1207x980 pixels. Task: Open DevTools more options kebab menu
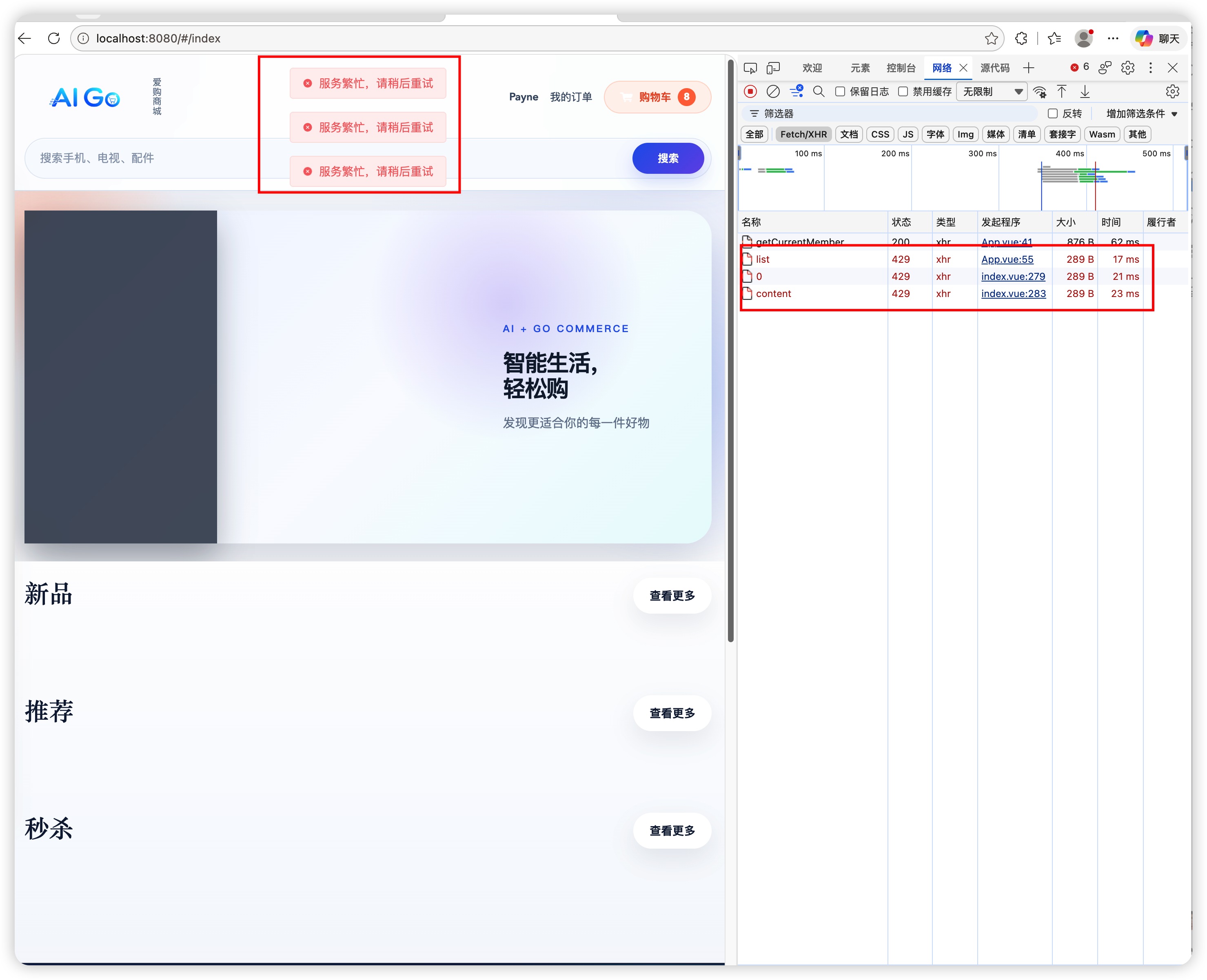point(1151,68)
